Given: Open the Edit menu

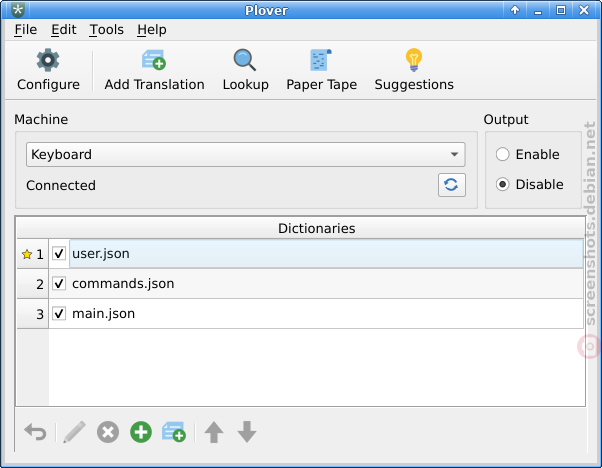Looking at the screenshot, I should [63, 30].
